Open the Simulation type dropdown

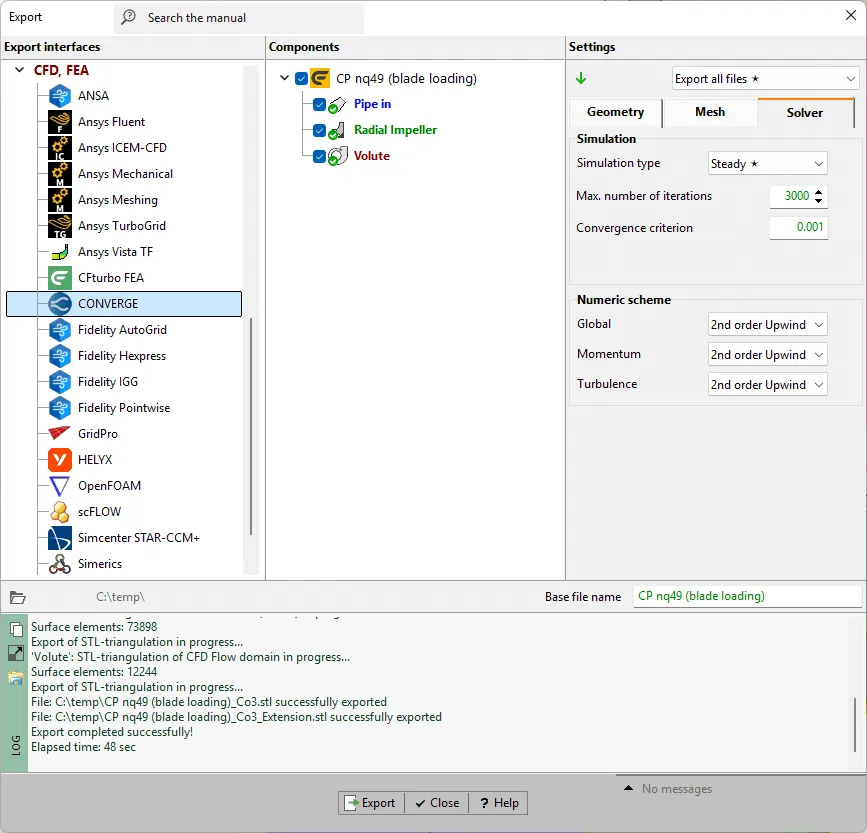[x=767, y=164]
